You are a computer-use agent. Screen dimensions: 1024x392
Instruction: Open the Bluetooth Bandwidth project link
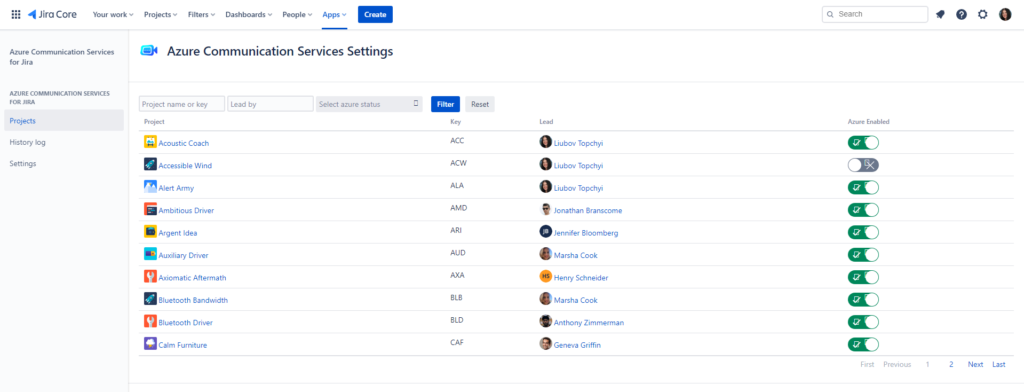[193, 301]
